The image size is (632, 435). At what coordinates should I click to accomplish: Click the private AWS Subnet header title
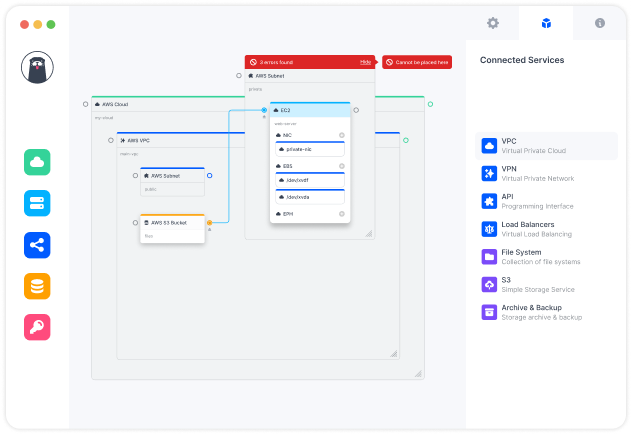pyautogui.click(x=270, y=76)
